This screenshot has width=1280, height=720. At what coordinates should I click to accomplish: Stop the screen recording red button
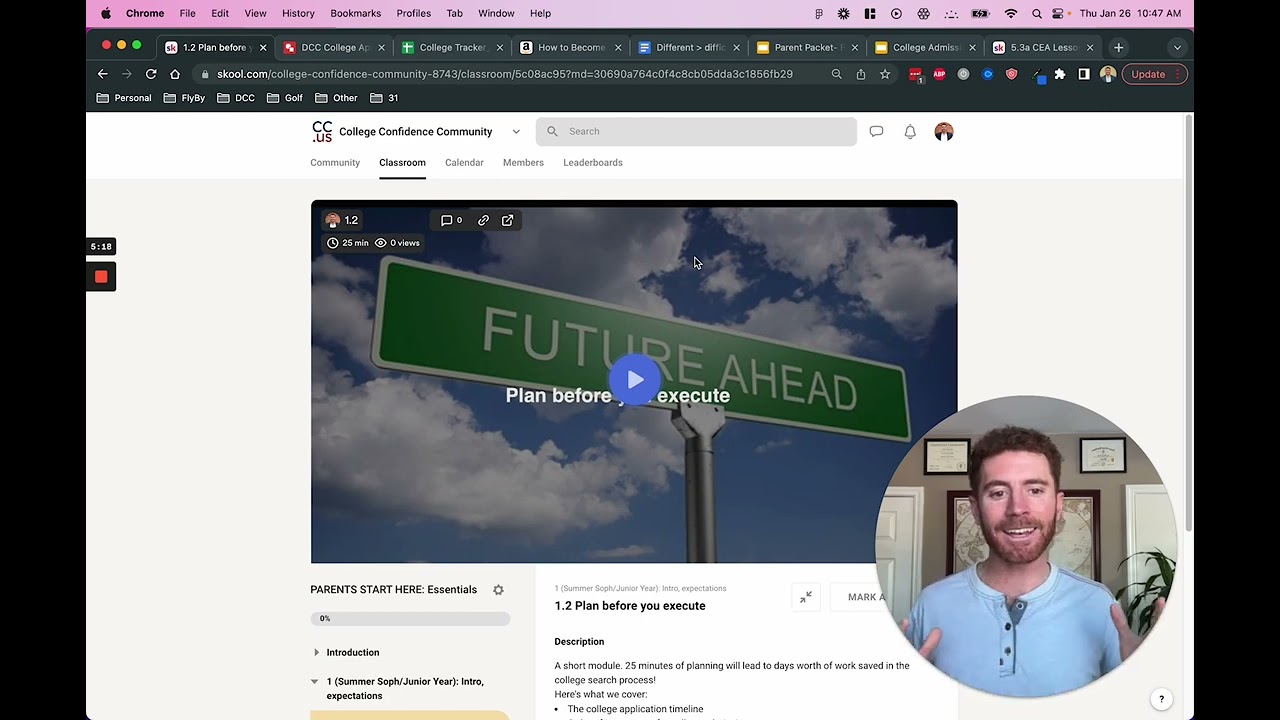tap(101, 277)
